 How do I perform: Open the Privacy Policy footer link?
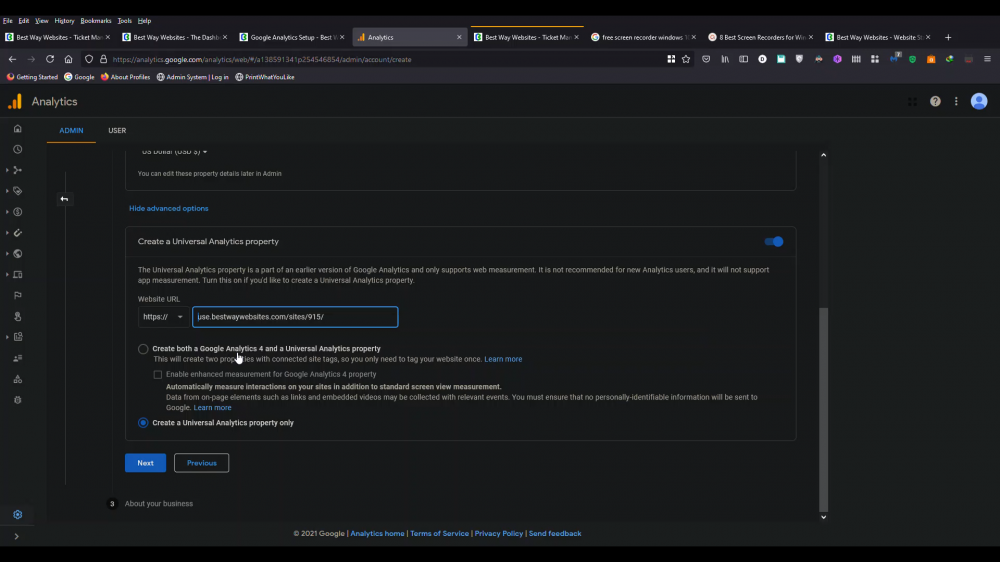[x=499, y=533]
